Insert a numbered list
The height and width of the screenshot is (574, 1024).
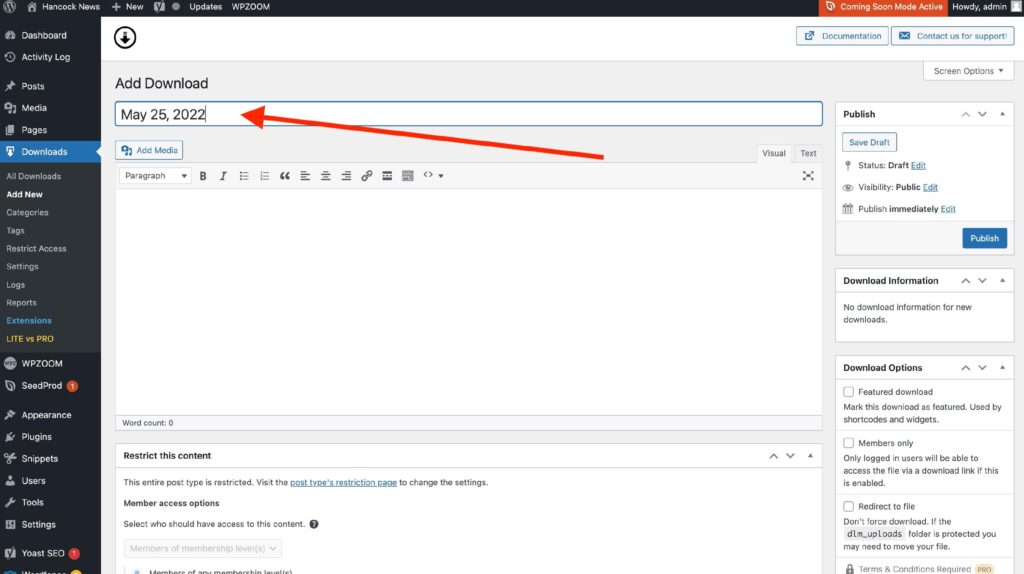(264, 176)
